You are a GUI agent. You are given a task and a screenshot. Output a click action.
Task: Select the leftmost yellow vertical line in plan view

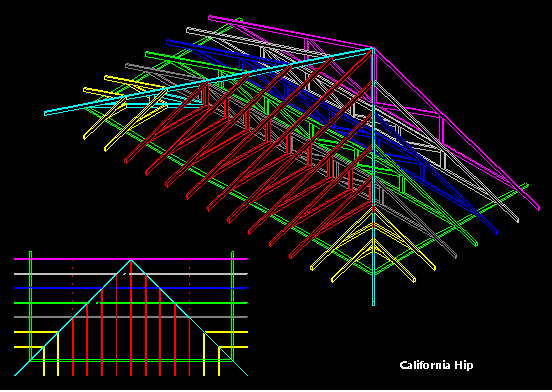point(44,361)
